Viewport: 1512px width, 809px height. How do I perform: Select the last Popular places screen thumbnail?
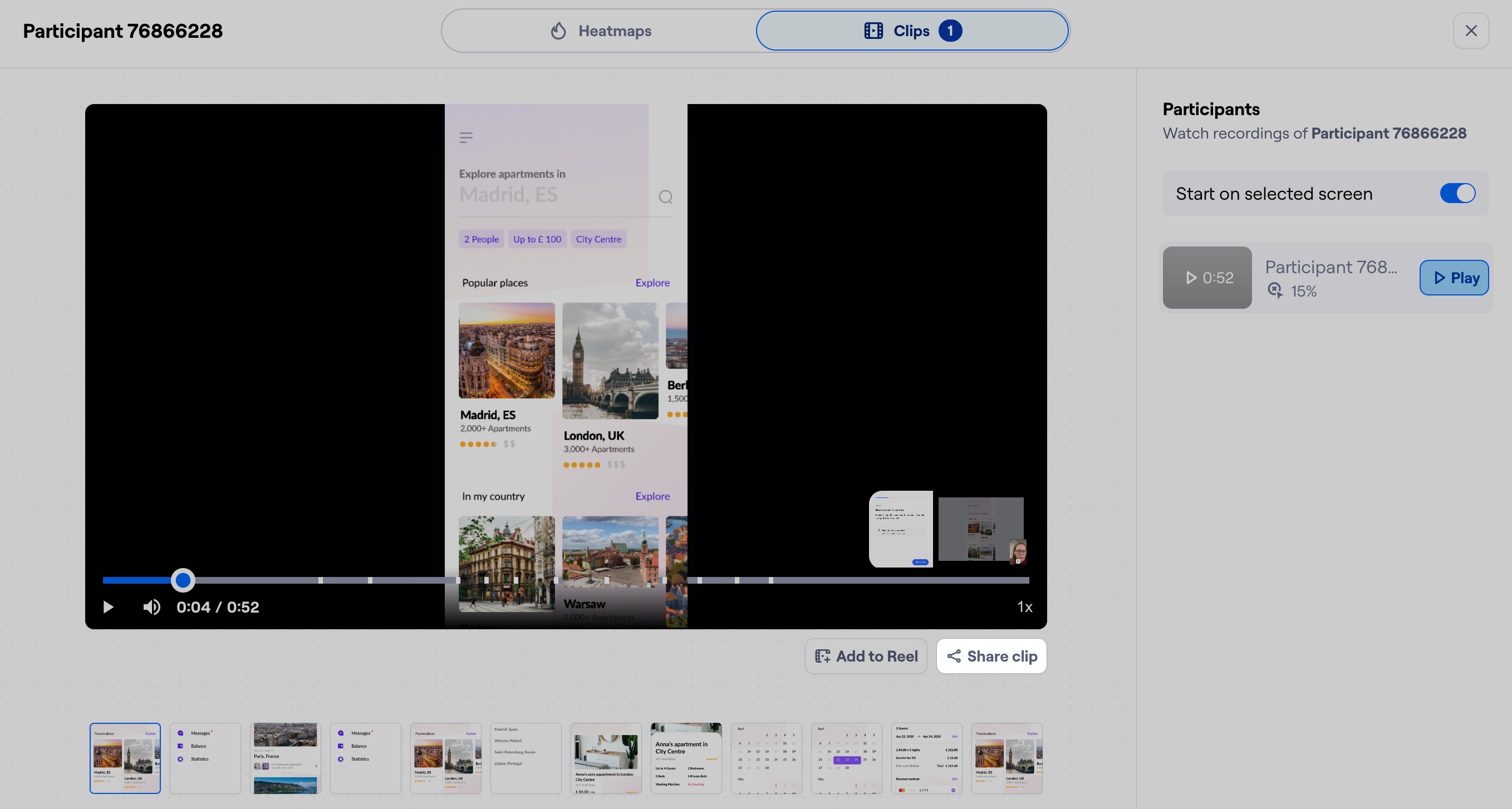point(1007,758)
